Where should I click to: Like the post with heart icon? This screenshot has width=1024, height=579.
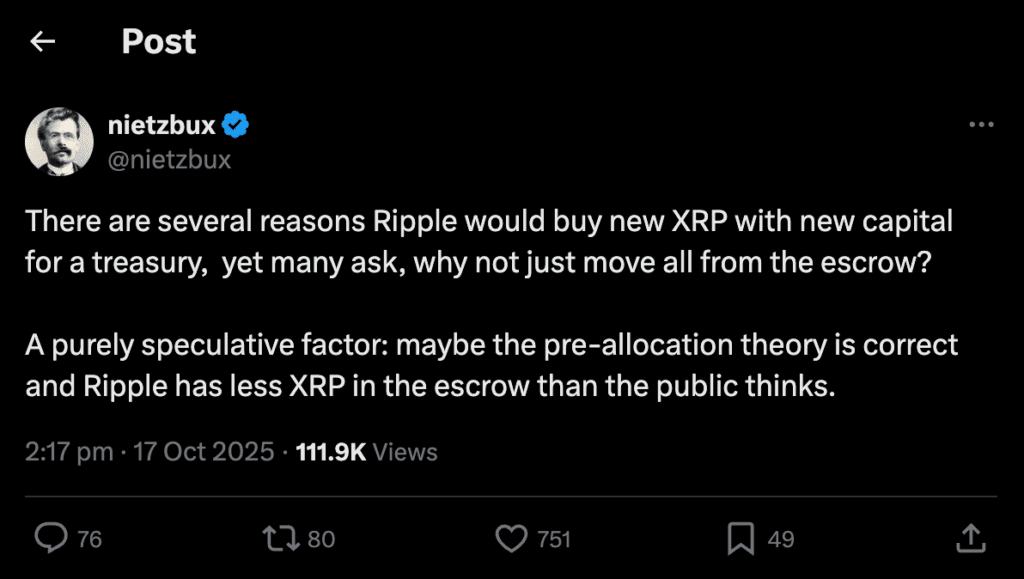(x=511, y=539)
